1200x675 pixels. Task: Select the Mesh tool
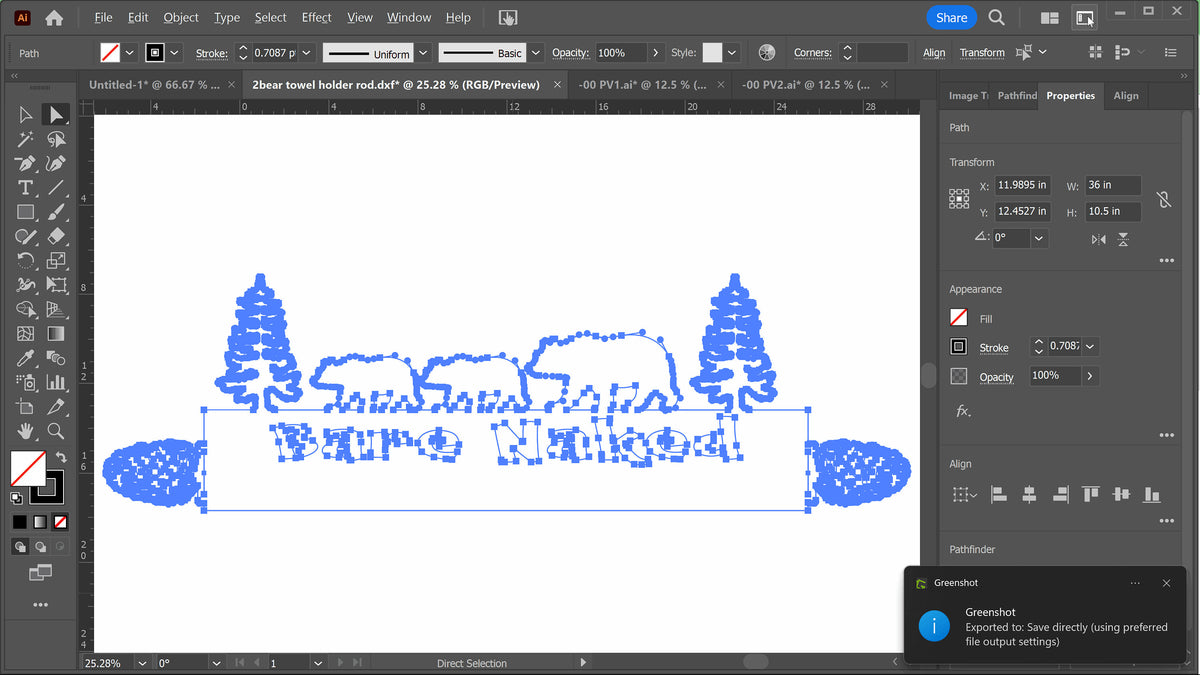pos(26,334)
